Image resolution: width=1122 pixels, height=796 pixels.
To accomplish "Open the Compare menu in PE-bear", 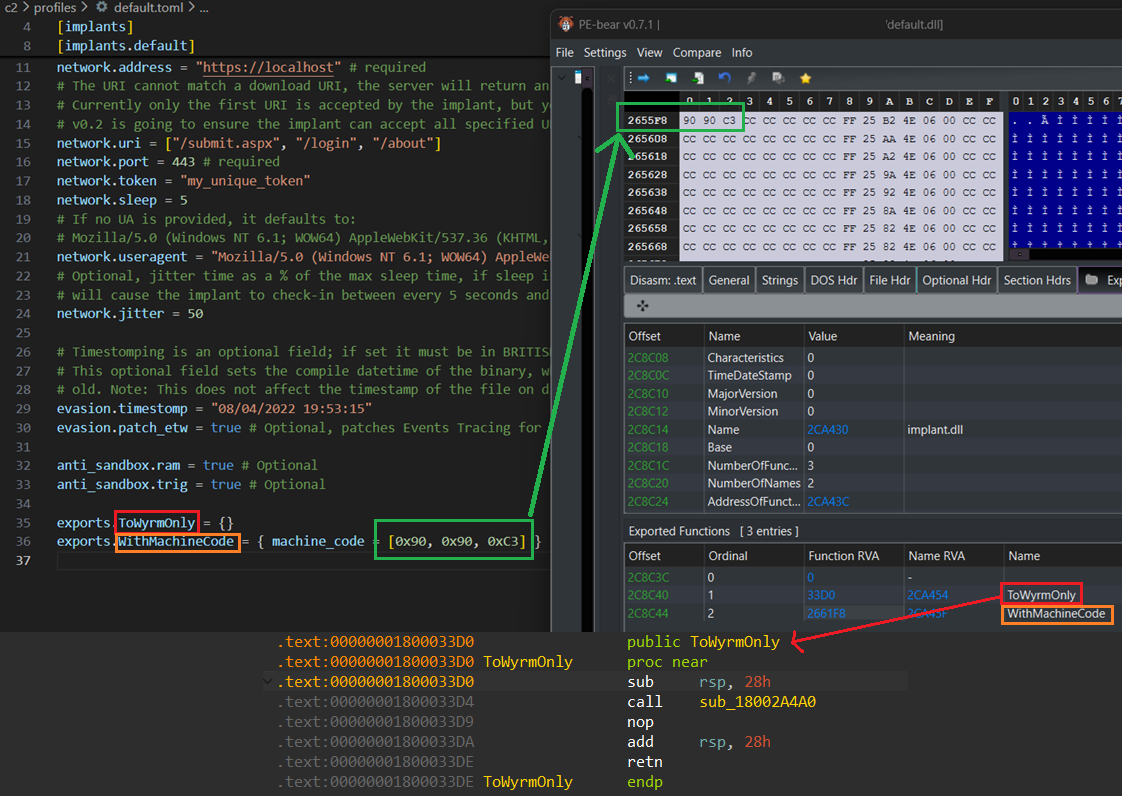I will click(697, 52).
